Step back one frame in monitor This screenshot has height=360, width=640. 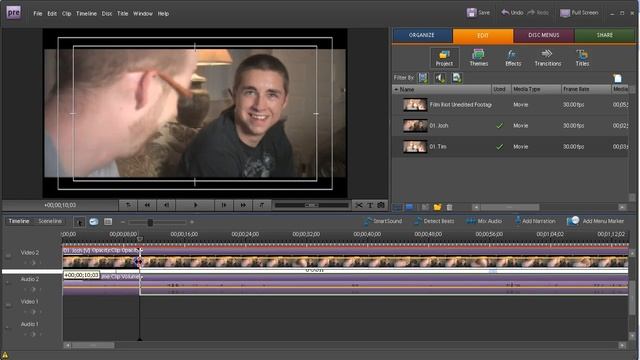point(166,205)
